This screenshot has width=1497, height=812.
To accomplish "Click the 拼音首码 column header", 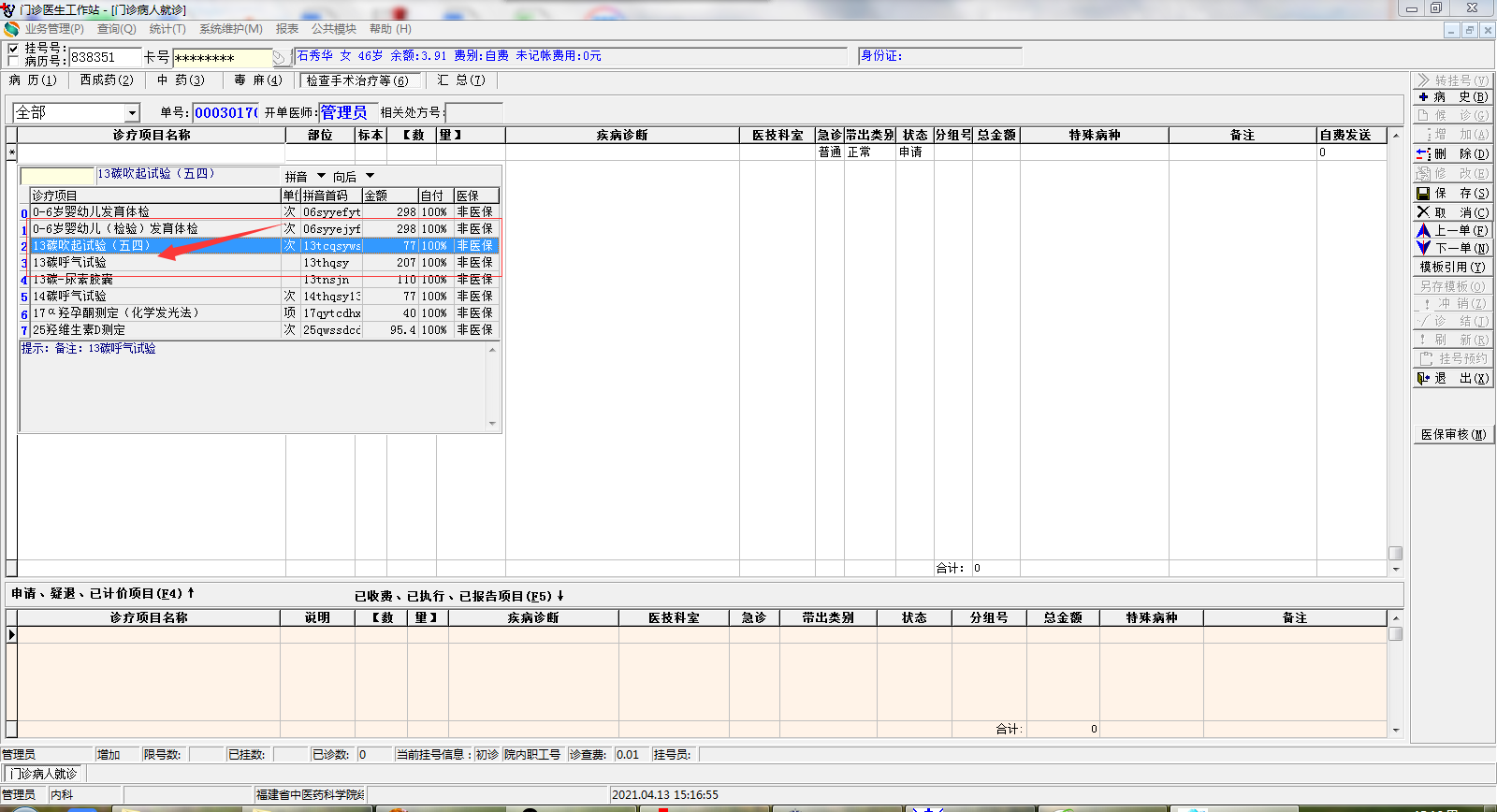I will click(x=331, y=196).
